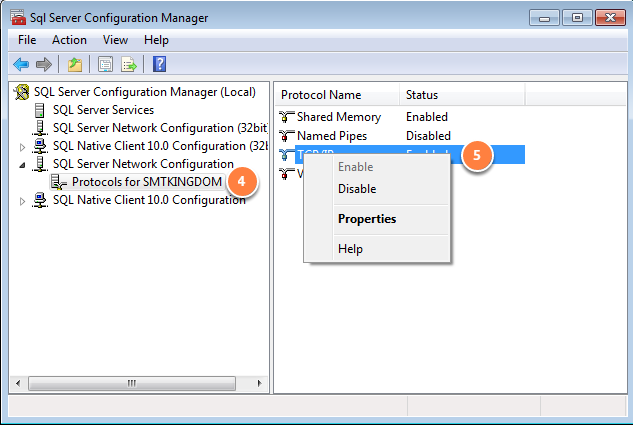Click the Back arrow toolbar icon
This screenshot has width=633, height=425.
(21, 64)
